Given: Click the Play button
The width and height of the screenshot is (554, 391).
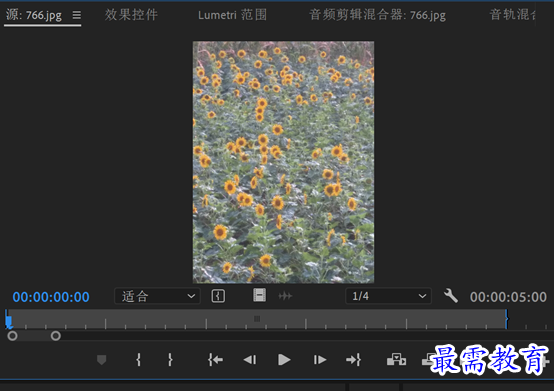Looking at the screenshot, I should [284, 360].
